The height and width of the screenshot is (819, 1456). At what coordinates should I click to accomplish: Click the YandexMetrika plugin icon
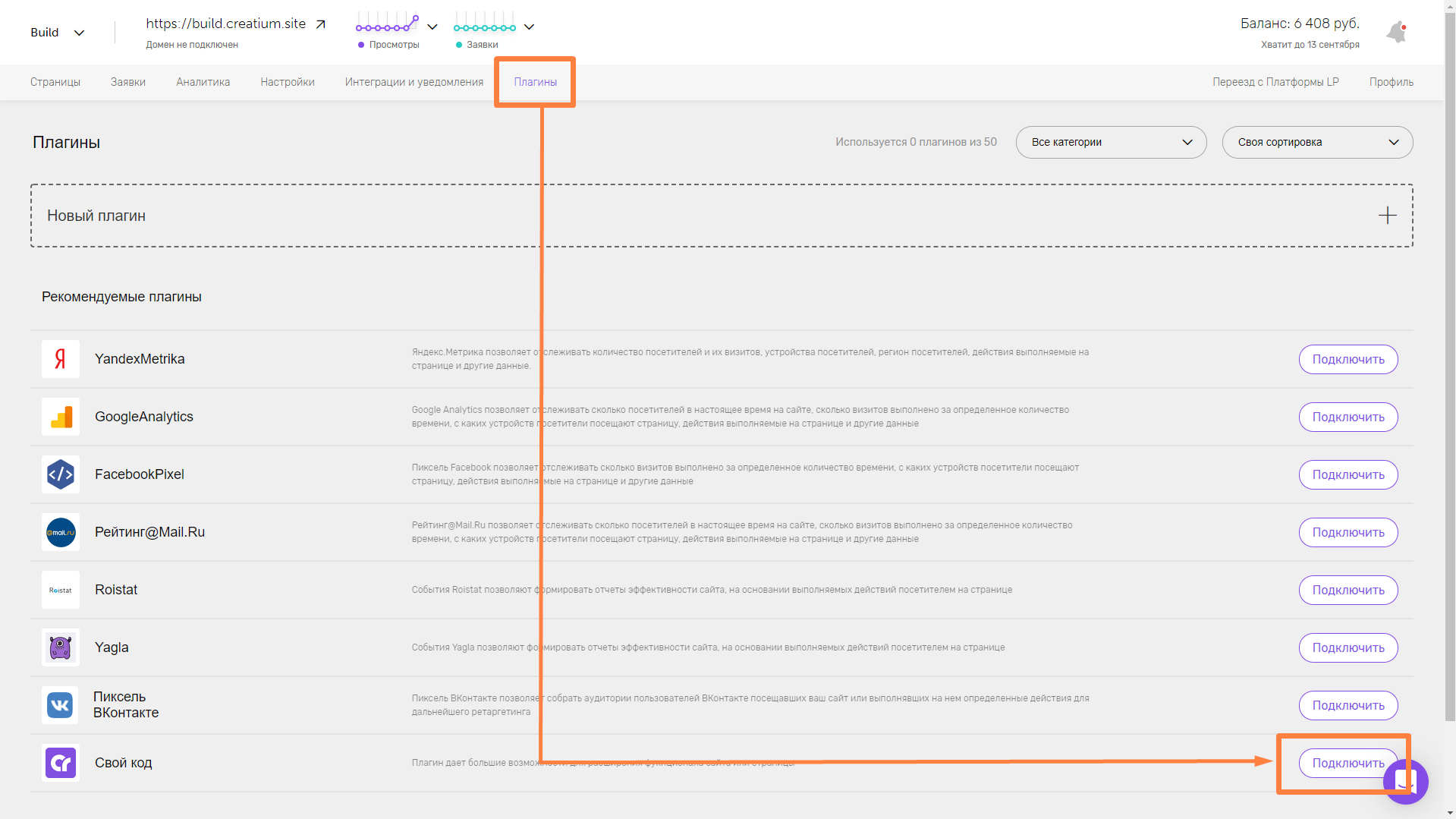point(61,359)
